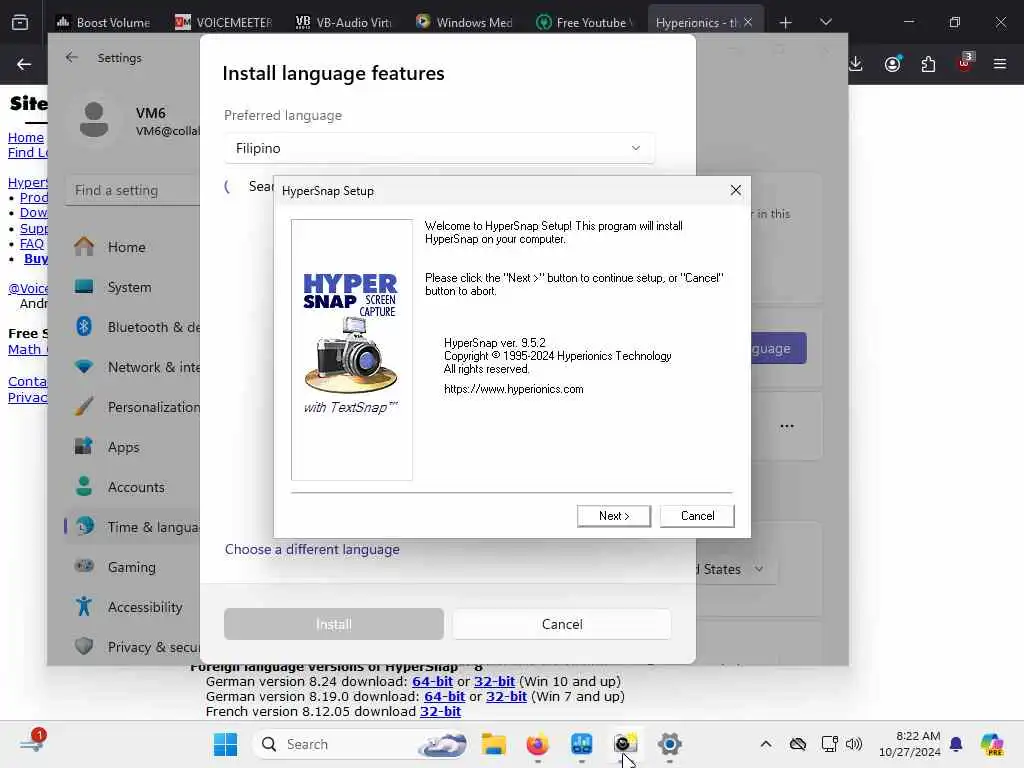1024x768 pixels.
Task: Close the Hyperionics browser tab
Action: click(748, 22)
